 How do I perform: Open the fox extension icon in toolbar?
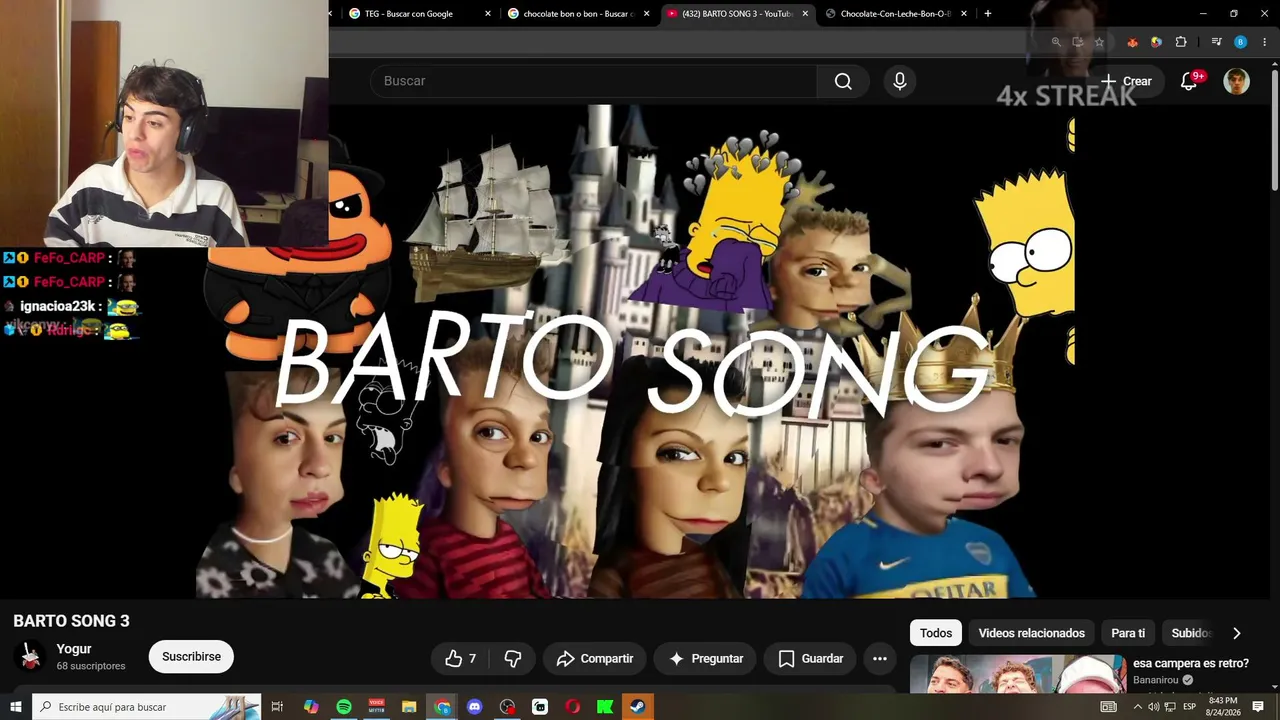[1132, 42]
